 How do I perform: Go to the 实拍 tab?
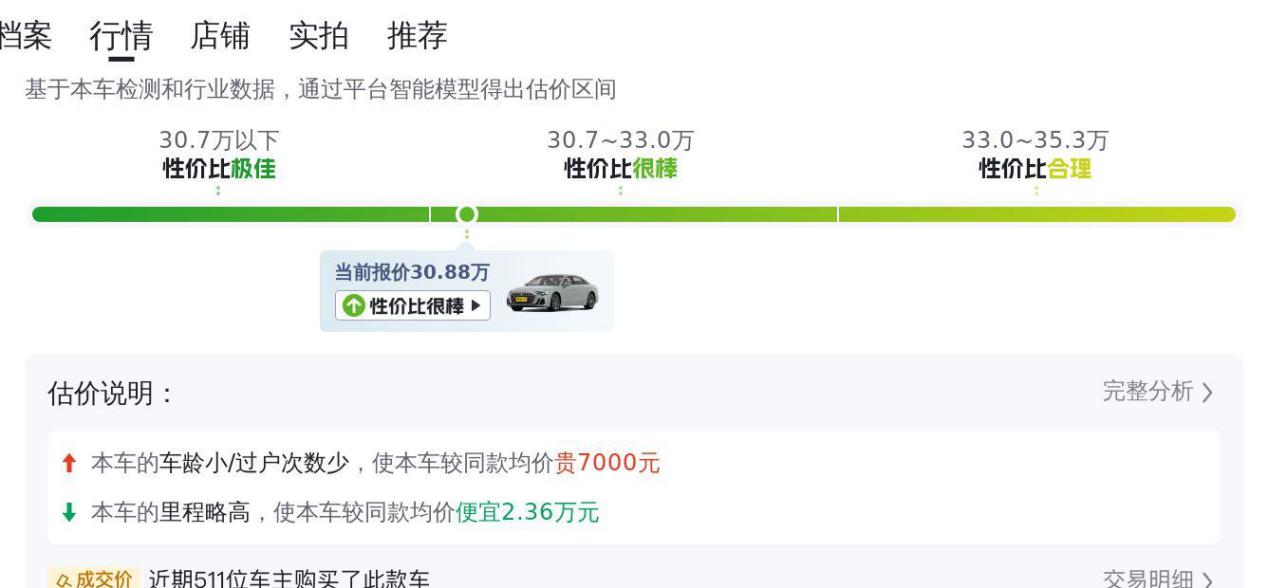(318, 36)
